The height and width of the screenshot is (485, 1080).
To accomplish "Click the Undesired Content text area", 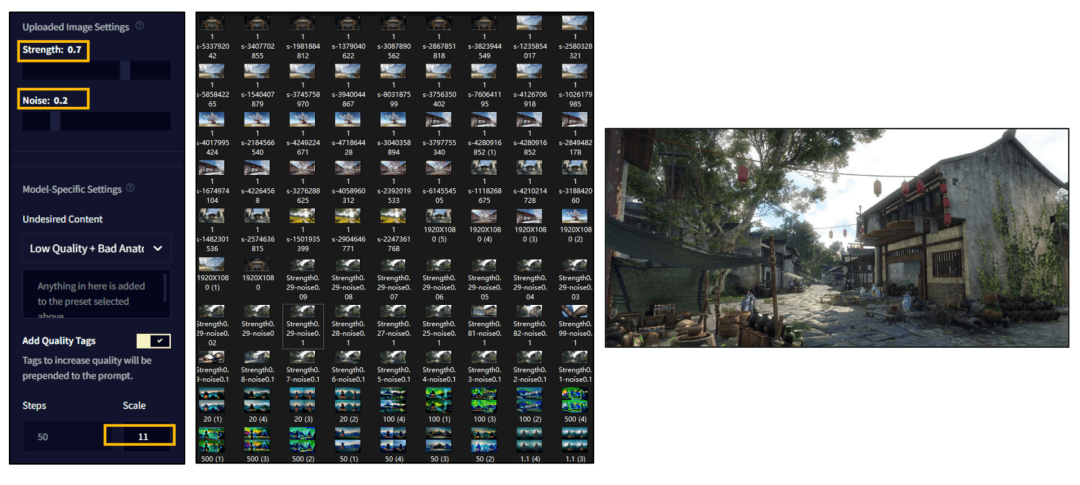I will tap(95, 294).
